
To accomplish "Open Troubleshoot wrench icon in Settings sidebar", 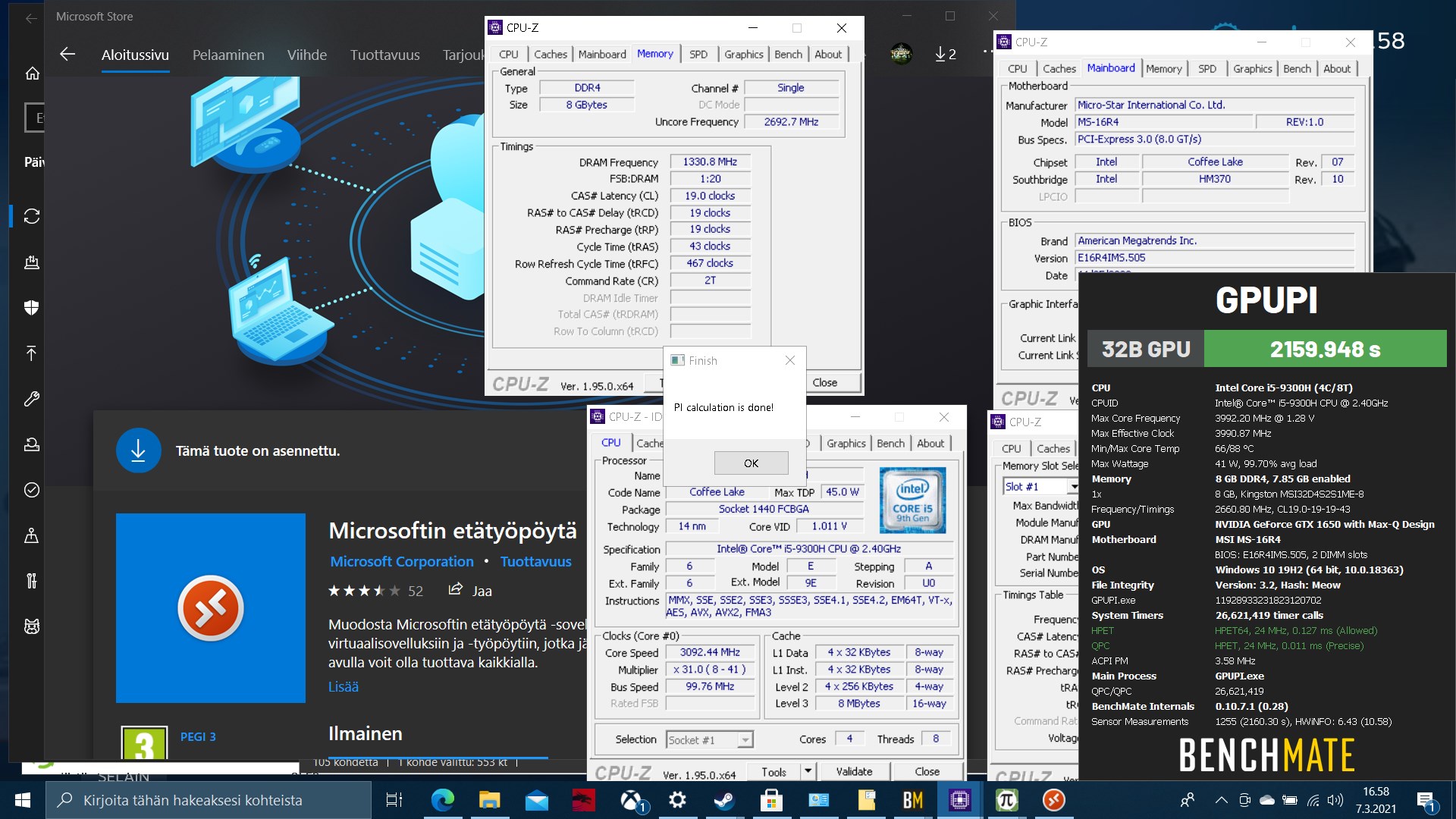I will [32, 399].
